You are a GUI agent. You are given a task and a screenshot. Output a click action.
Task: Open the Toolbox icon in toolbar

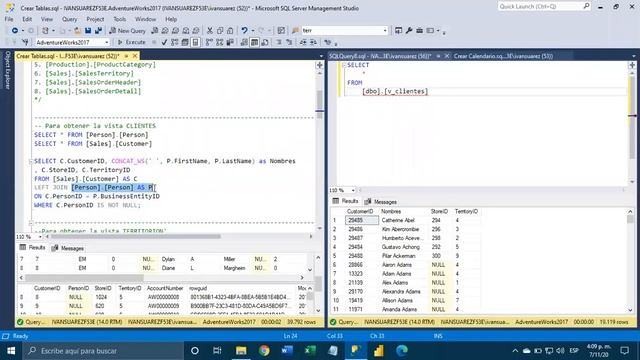click(420, 31)
